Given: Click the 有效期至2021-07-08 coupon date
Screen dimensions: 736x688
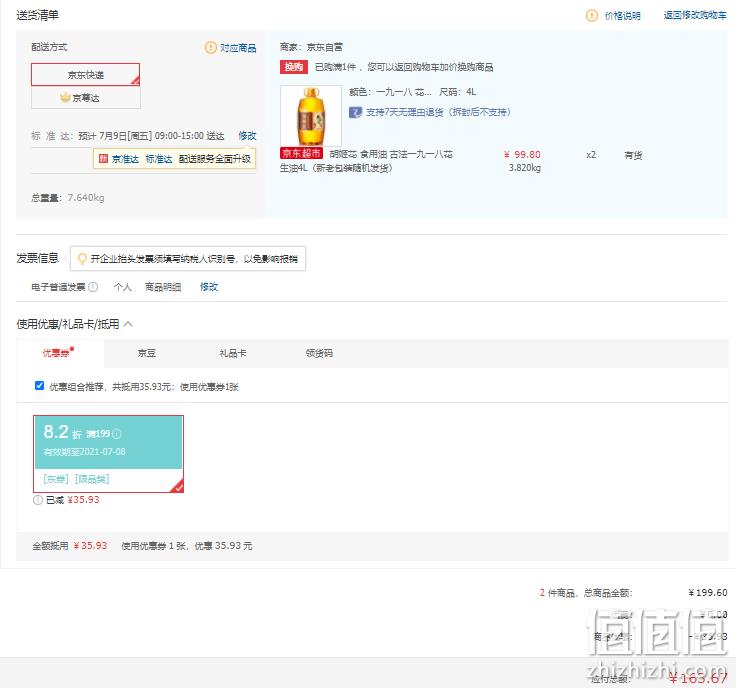Looking at the screenshot, I should (84, 451).
